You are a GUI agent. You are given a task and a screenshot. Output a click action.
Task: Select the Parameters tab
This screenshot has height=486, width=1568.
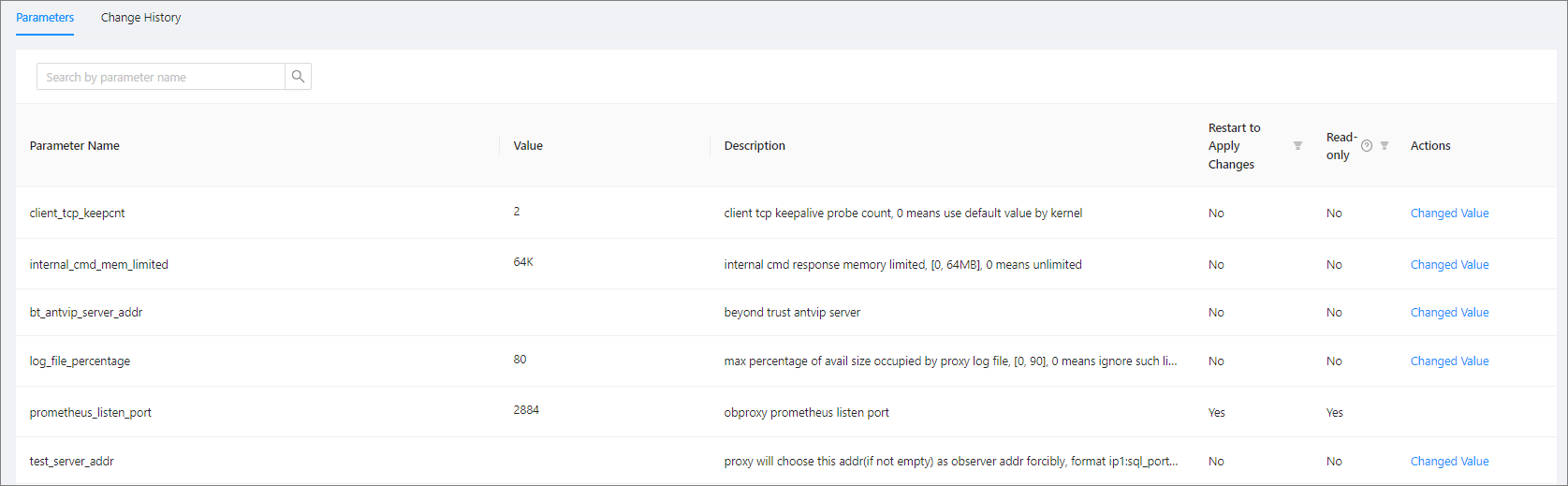point(45,18)
